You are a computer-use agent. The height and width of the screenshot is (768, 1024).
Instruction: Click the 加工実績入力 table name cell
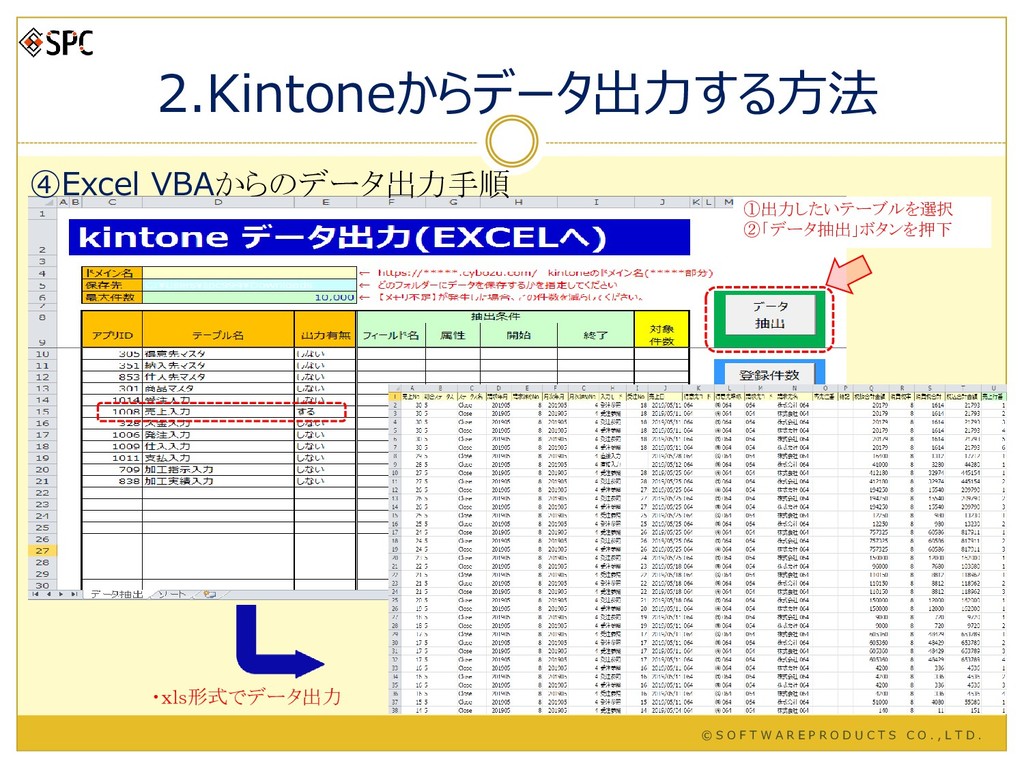(x=218, y=481)
